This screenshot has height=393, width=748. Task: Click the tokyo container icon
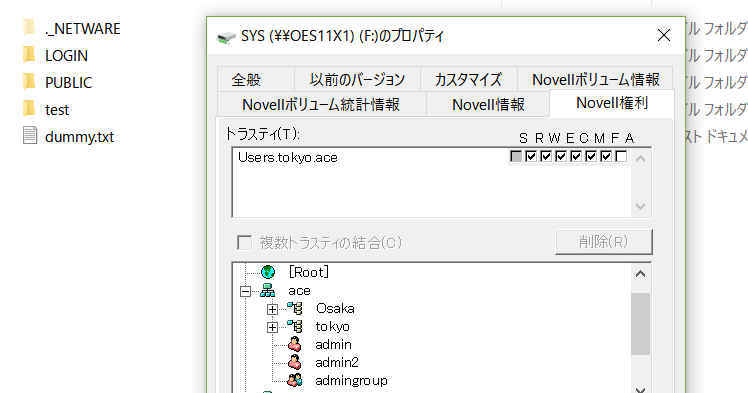click(x=295, y=327)
